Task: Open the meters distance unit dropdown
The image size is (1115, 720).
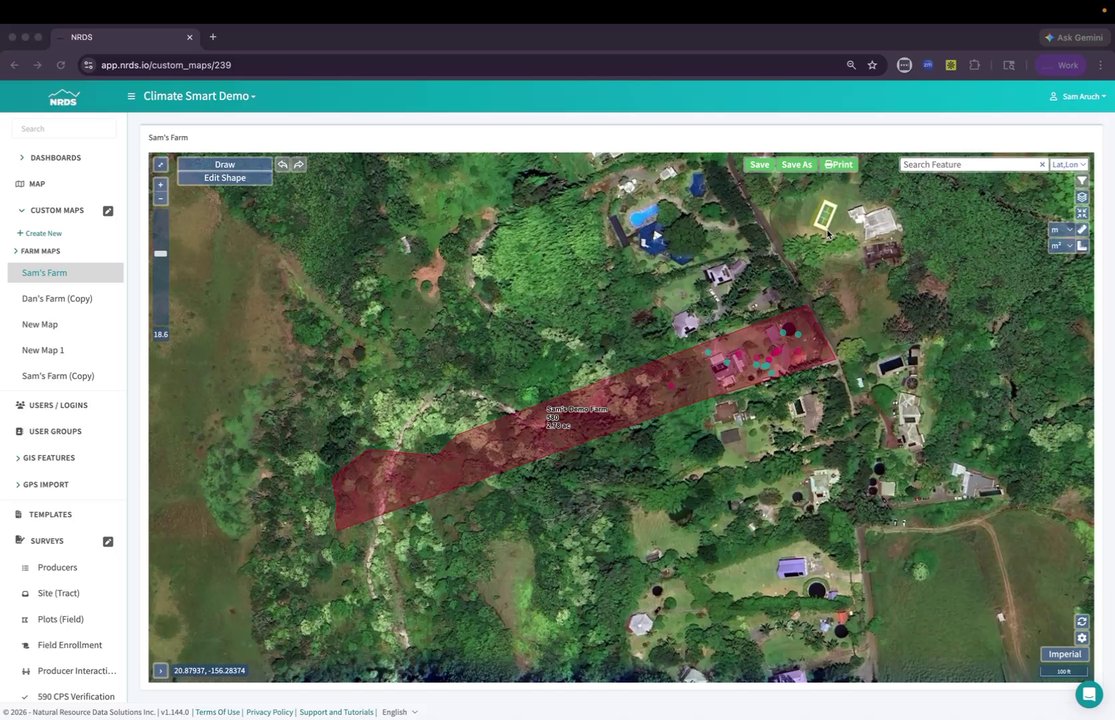Action: click(1061, 230)
